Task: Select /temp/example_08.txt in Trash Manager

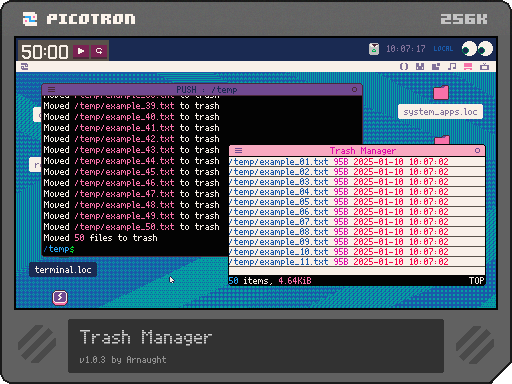Action: pyautogui.click(x=357, y=232)
